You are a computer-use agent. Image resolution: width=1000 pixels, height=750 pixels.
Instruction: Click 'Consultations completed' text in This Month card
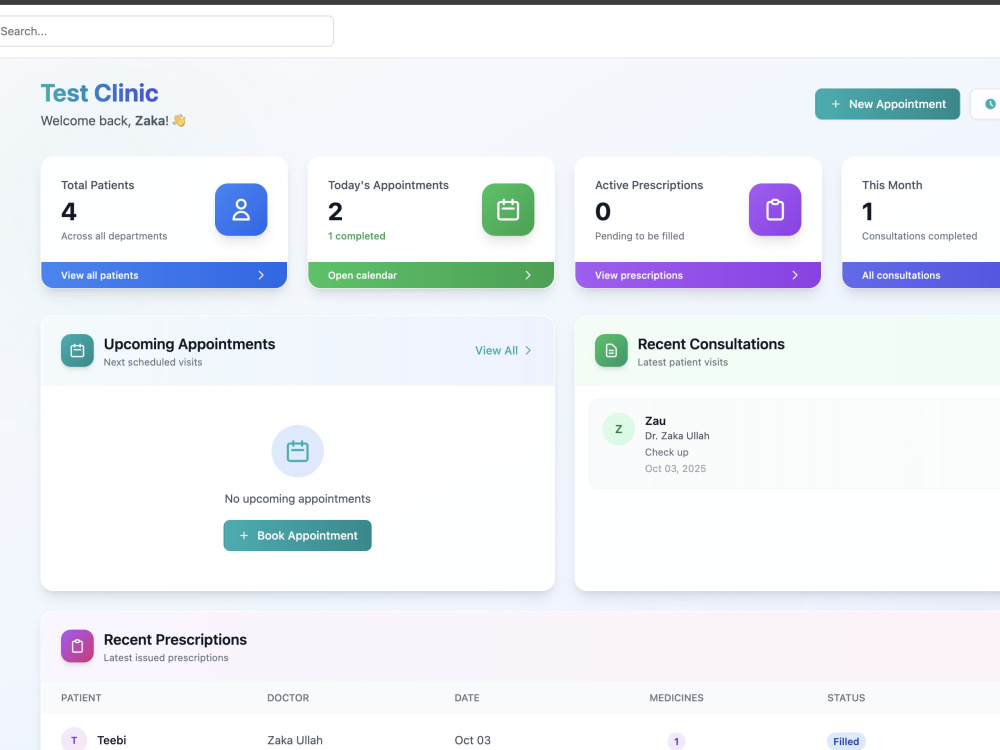(x=919, y=236)
